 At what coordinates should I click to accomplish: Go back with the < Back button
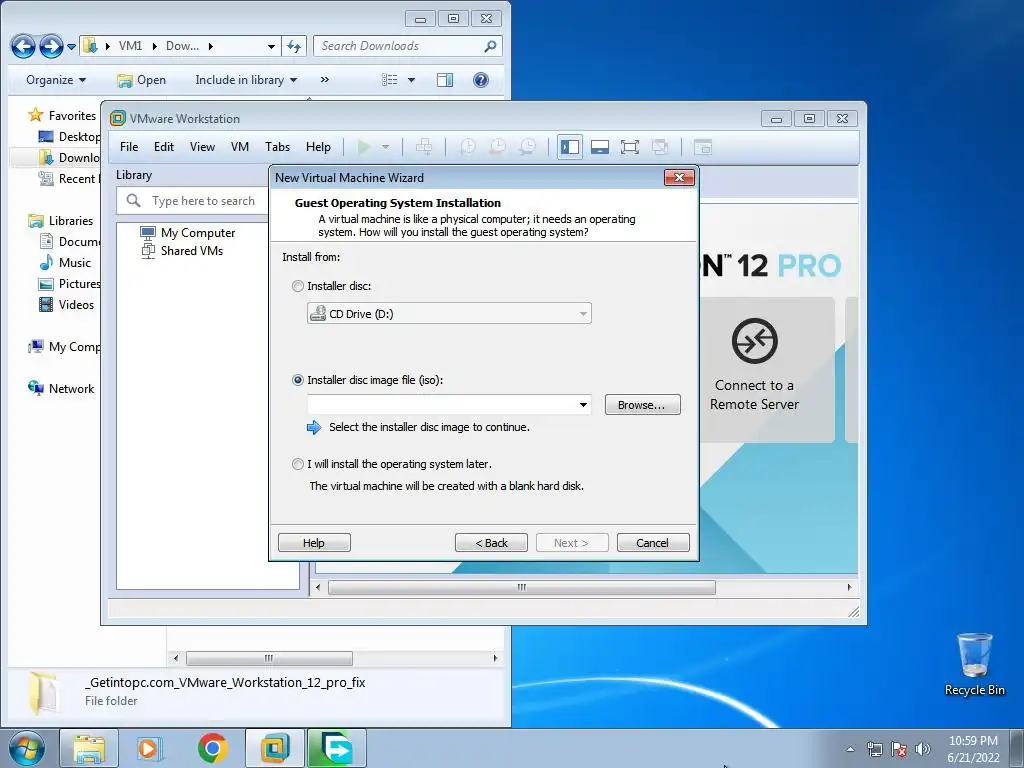coord(491,543)
